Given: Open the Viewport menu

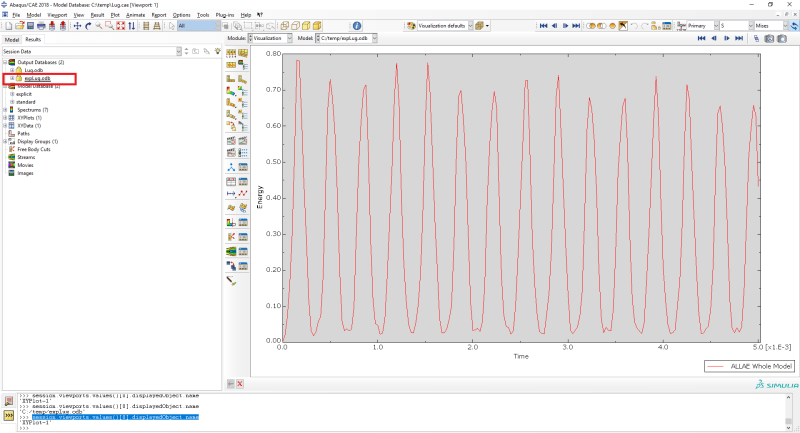Looking at the screenshot, I should click(x=57, y=15).
